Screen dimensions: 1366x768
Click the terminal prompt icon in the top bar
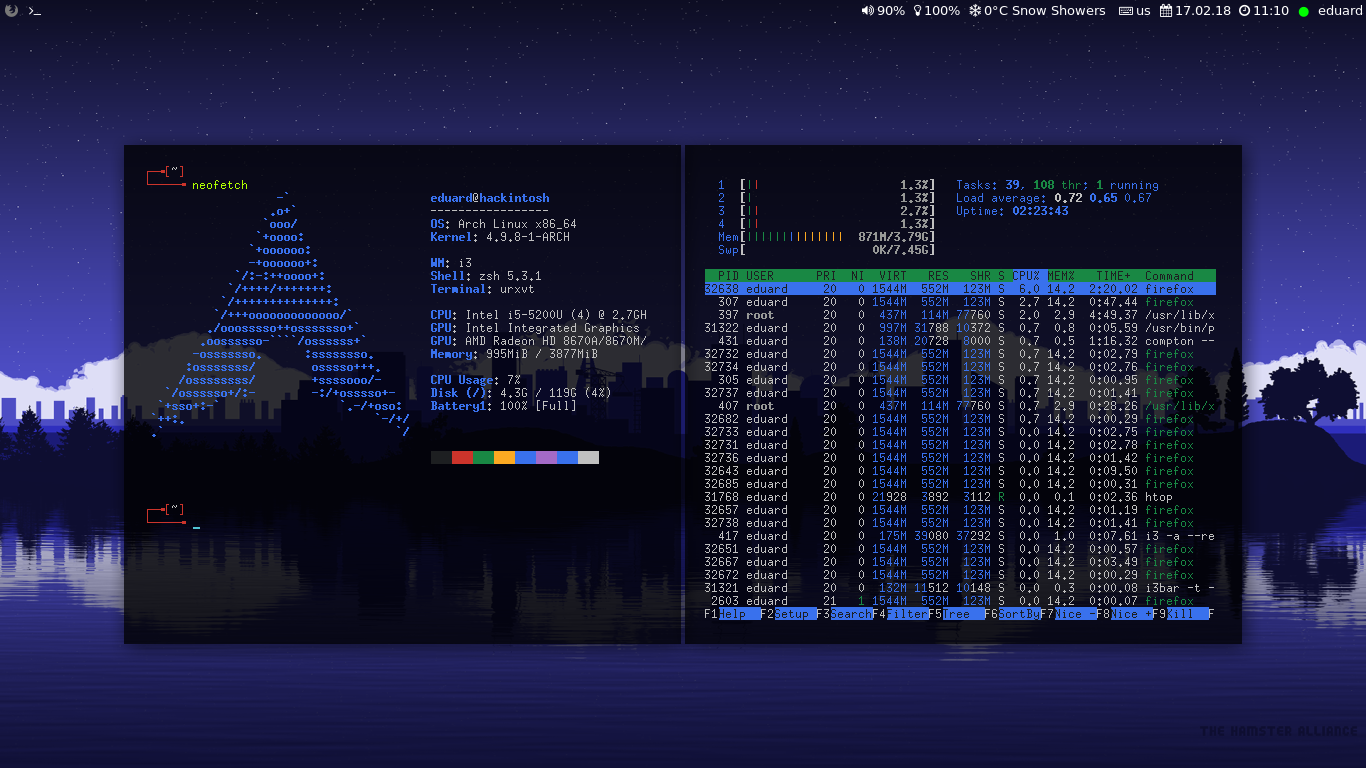tap(34, 10)
